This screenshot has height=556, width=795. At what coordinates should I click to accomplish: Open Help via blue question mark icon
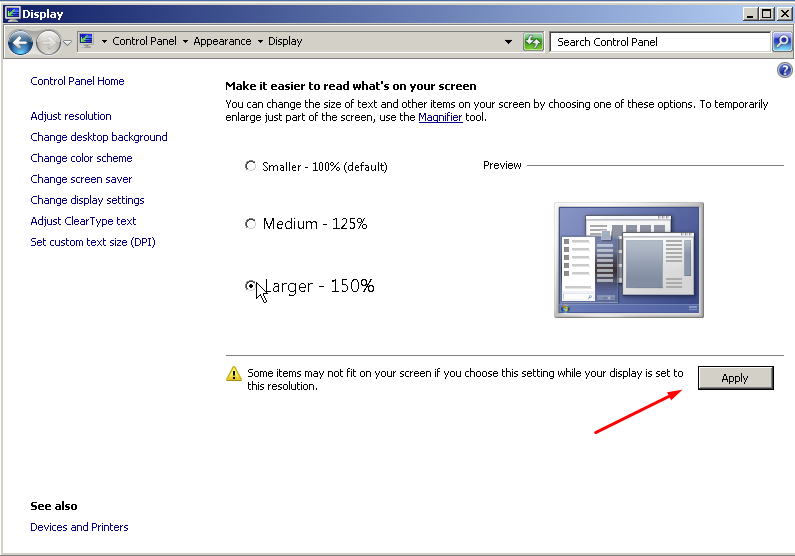click(784, 70)
